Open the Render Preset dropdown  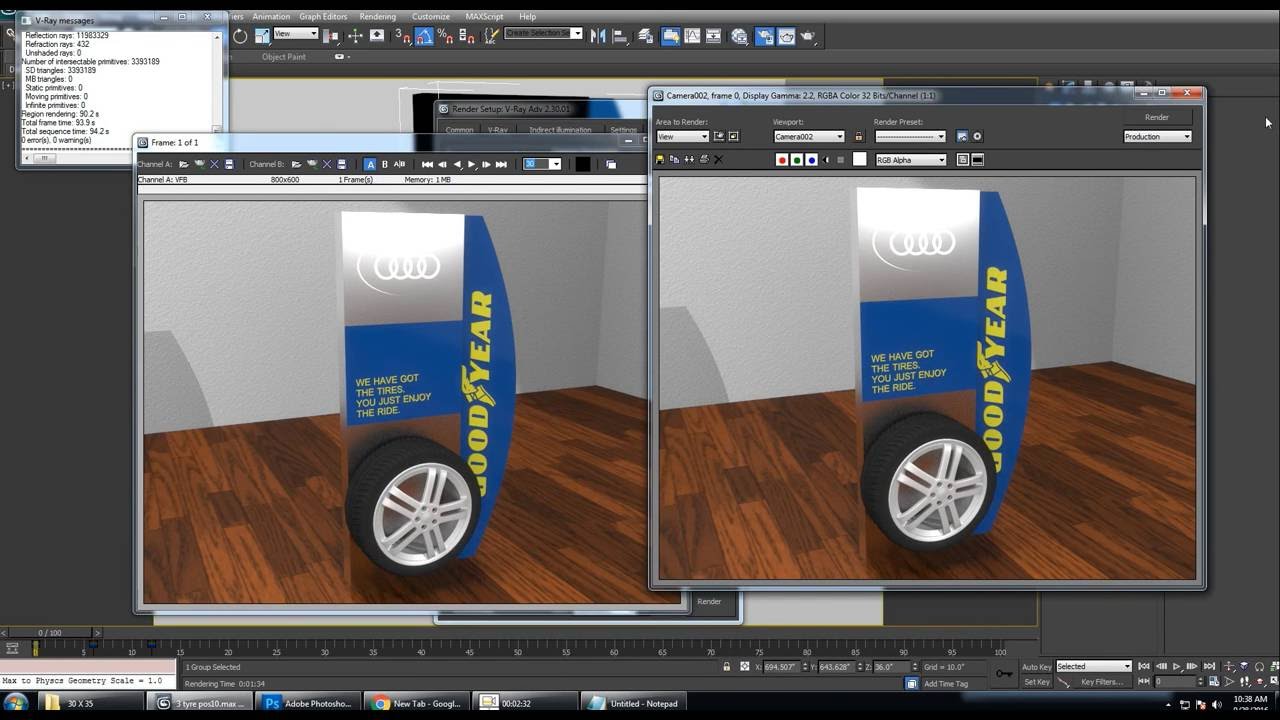[x=910, y=136]
